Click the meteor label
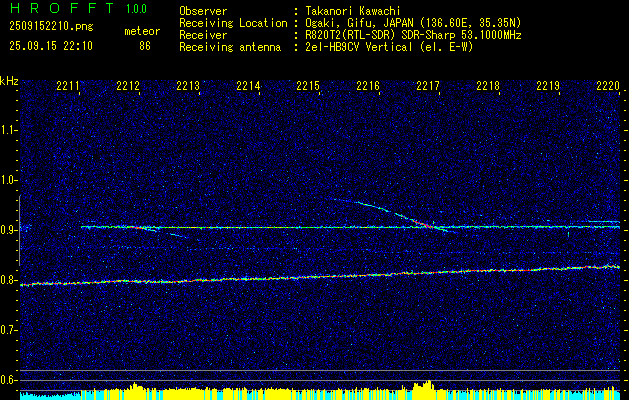This screenshot has height=400, width=629. (x=142, y=31)
